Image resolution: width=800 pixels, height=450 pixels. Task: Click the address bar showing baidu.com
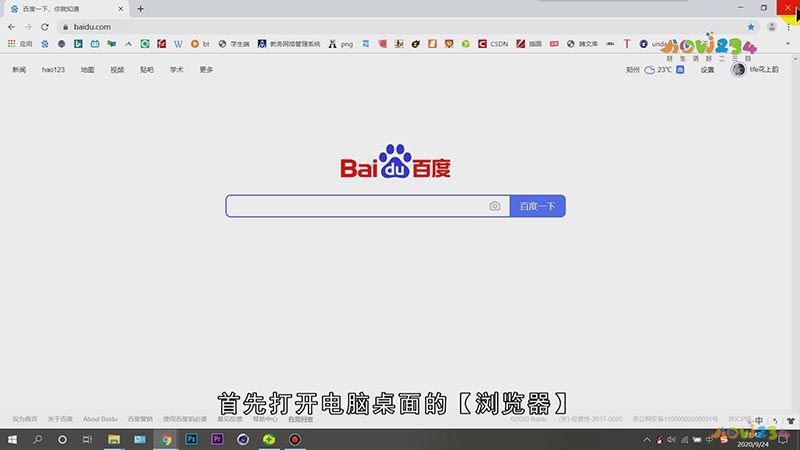[398, 27]
